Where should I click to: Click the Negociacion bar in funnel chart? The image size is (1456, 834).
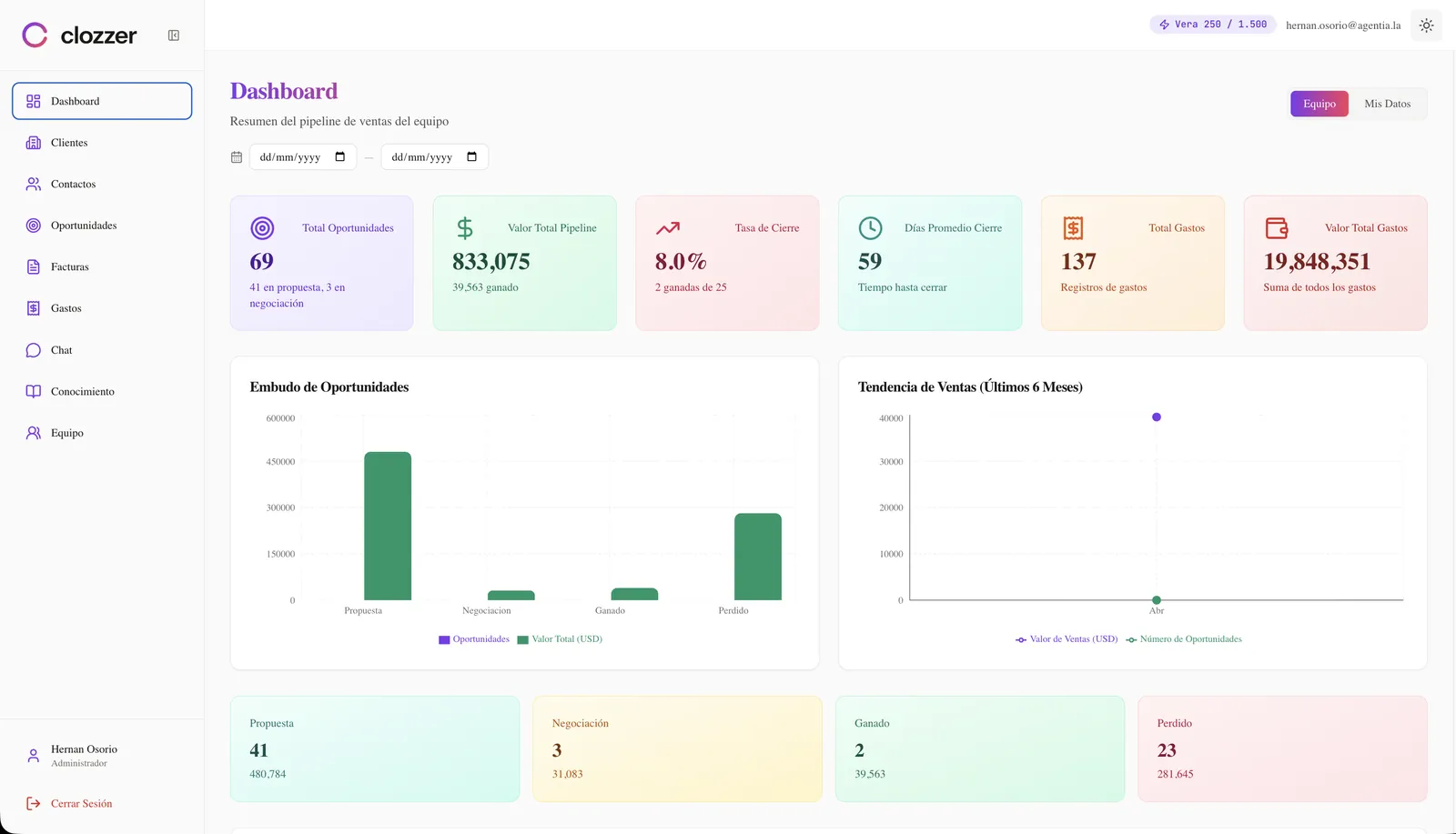[511, 596]
